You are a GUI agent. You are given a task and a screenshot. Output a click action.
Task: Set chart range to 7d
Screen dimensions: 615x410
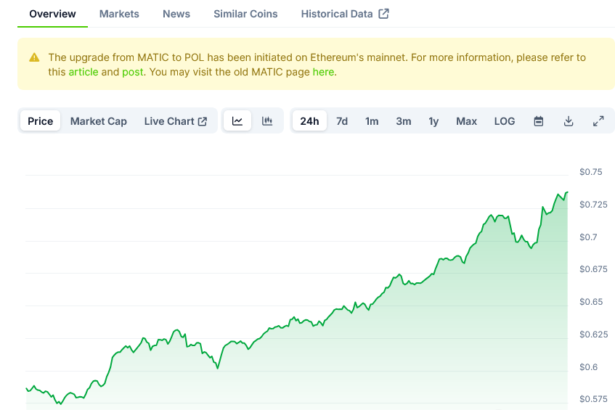point(342,121)
